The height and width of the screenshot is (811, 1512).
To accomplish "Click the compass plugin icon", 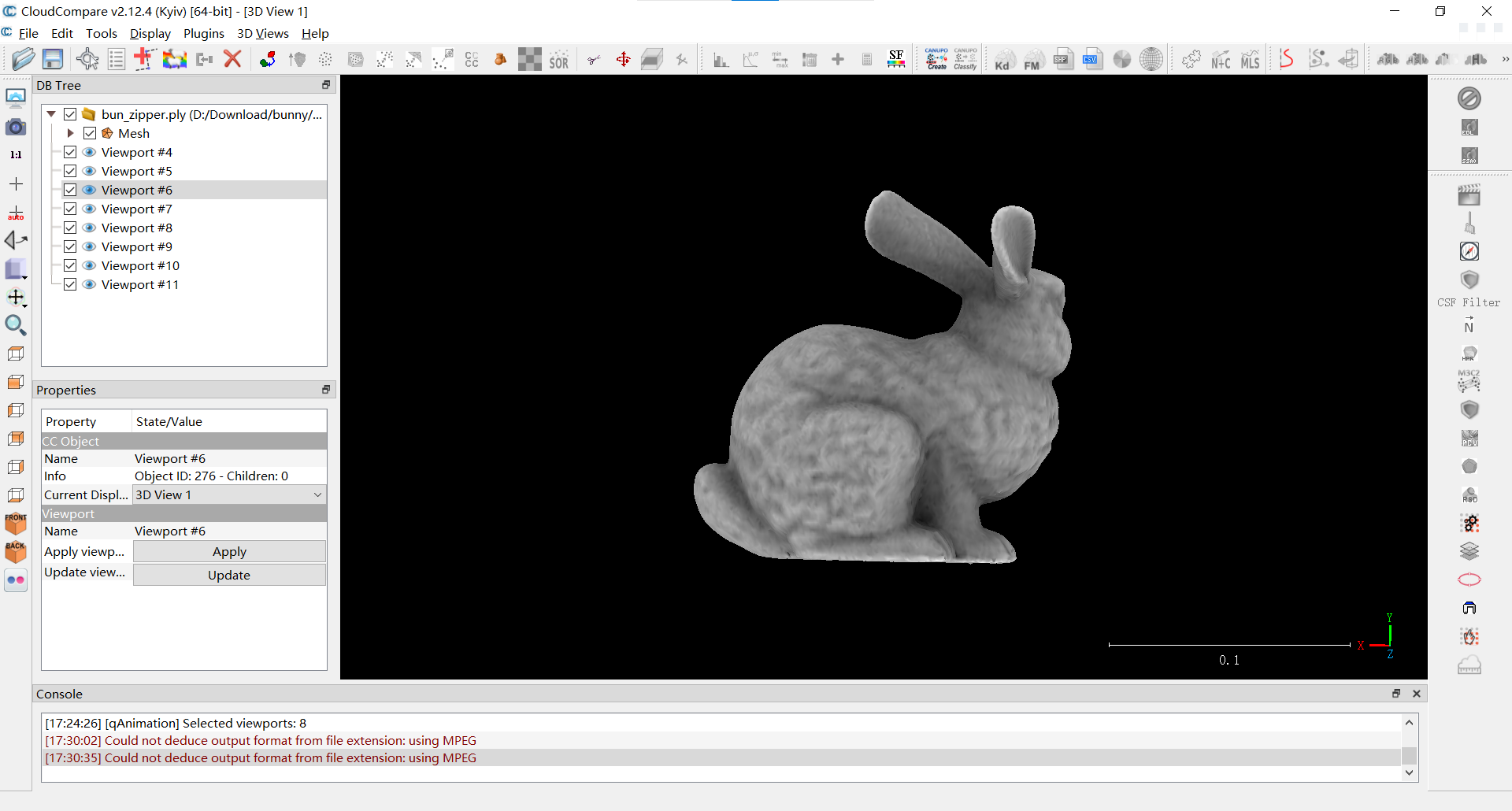I will point(1469,251).
